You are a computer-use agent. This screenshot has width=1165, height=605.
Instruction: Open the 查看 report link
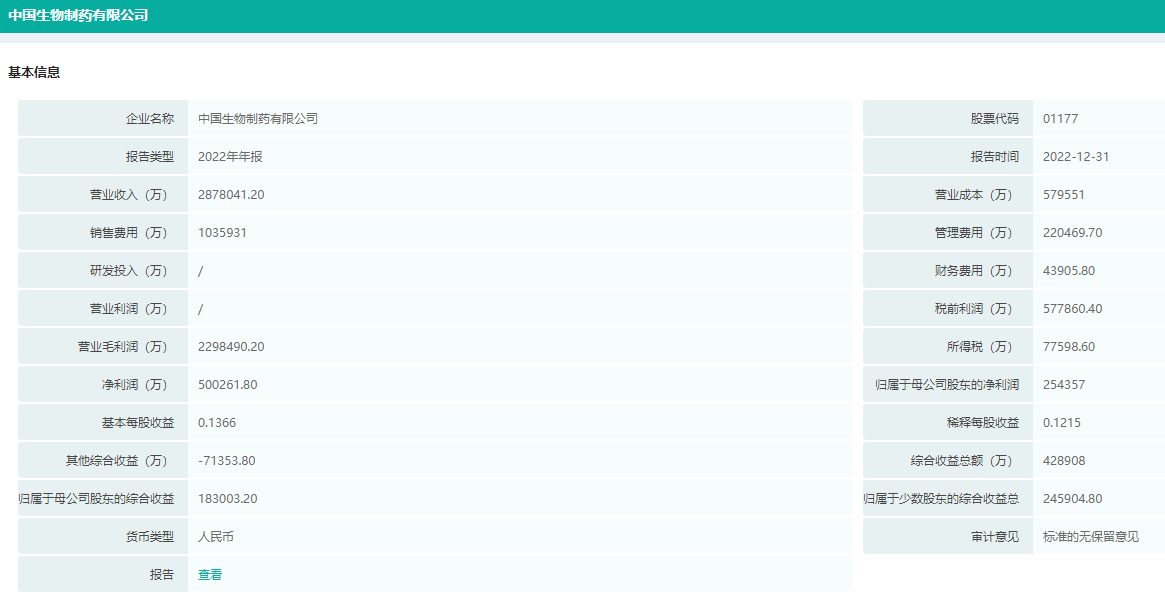210,575
